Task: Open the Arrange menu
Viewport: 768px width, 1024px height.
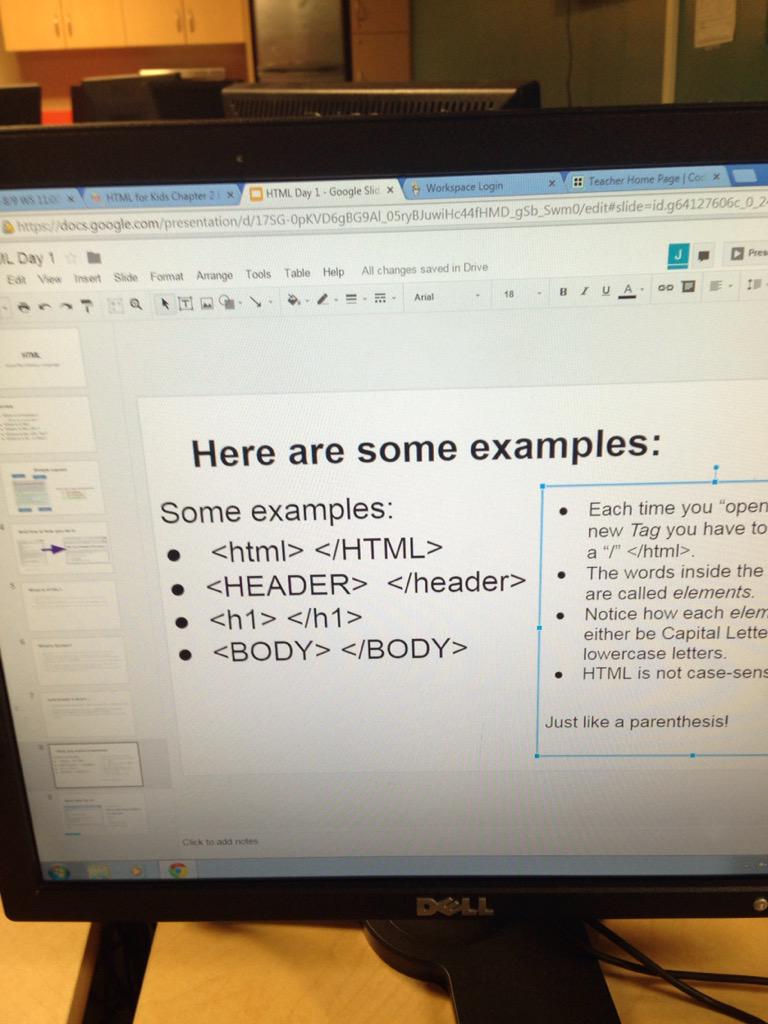Action: pyautogui.click(x=214, y=275)
